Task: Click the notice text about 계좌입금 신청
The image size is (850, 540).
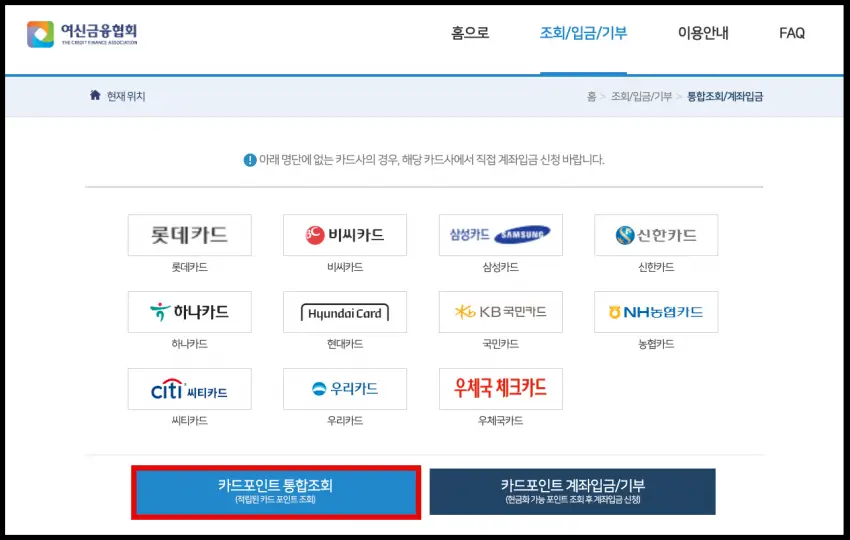Action: pyautogui.click(x=432, y=160)
